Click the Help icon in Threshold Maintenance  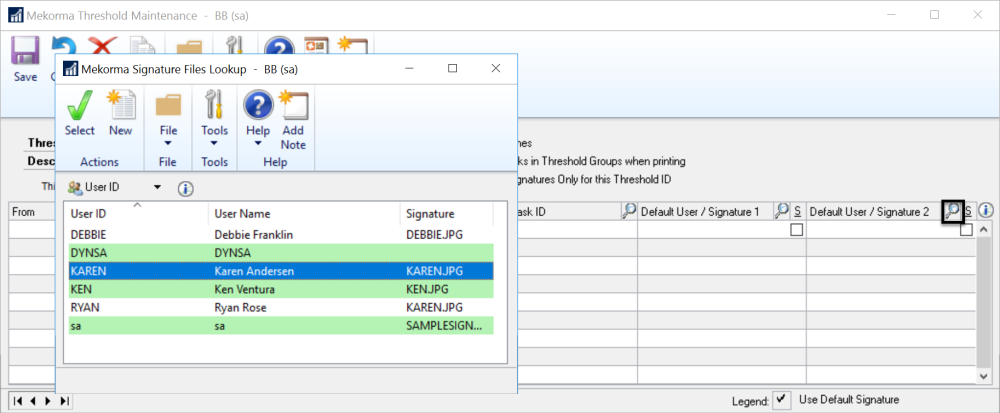coord(280,45)
